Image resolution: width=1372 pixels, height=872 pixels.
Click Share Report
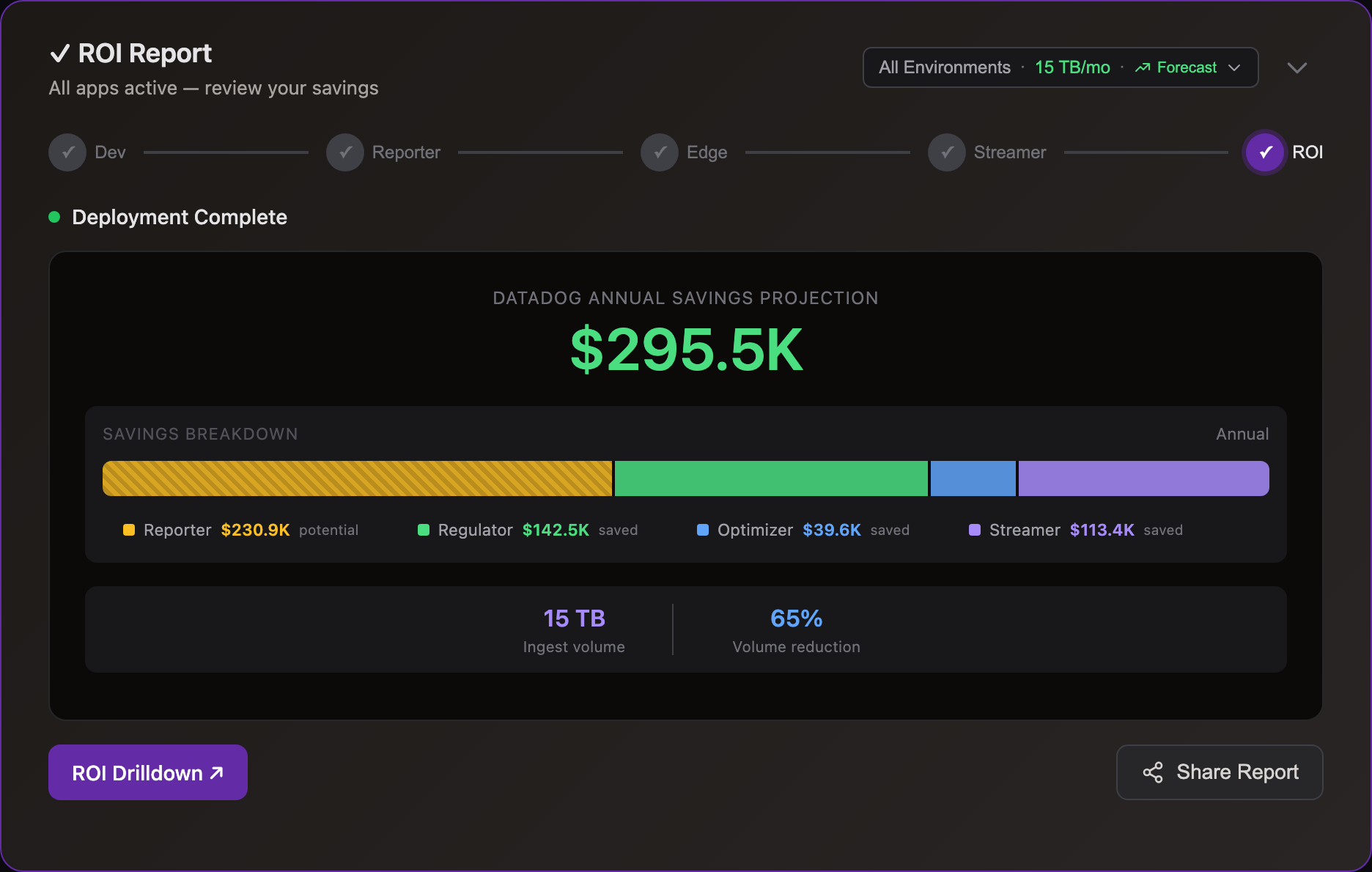click(x=1219, y=772)
